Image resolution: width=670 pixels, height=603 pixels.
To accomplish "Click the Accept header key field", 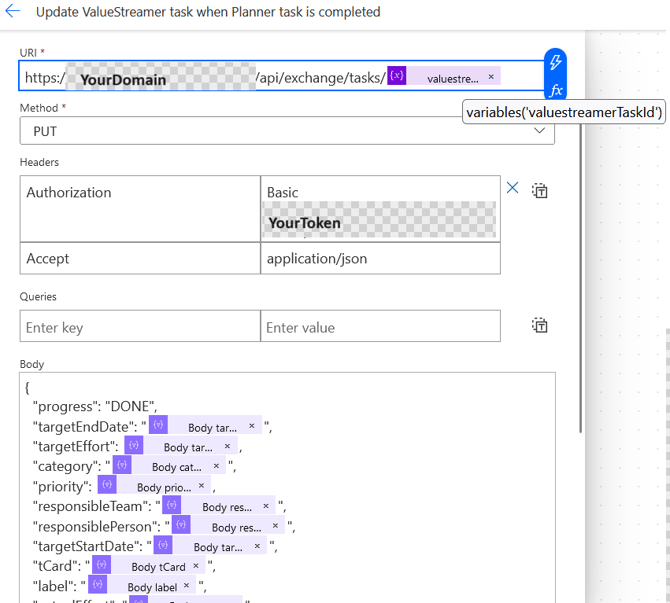I will (x=139, y=258).
